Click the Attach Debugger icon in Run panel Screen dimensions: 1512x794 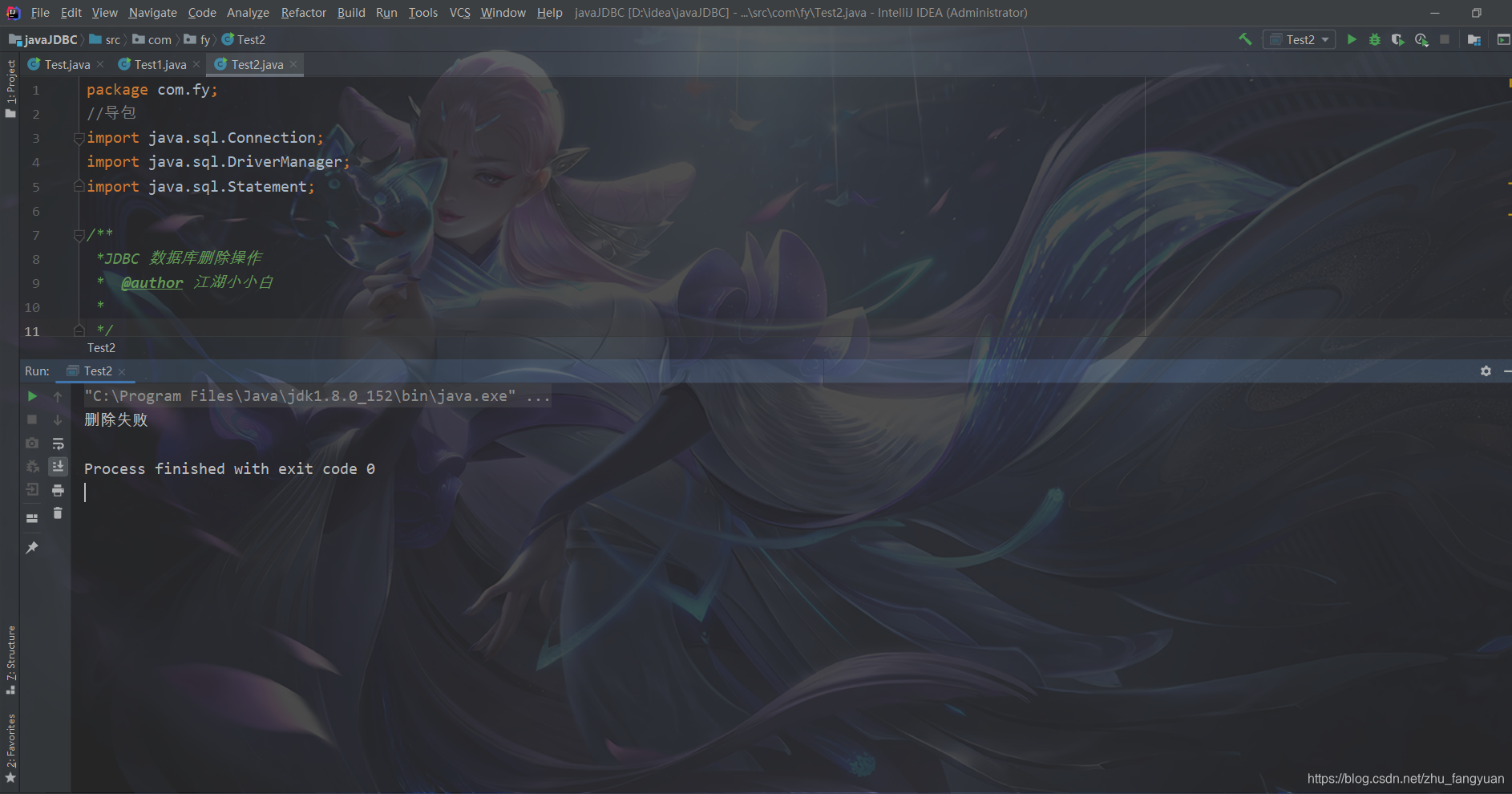[x=32, y=466]
